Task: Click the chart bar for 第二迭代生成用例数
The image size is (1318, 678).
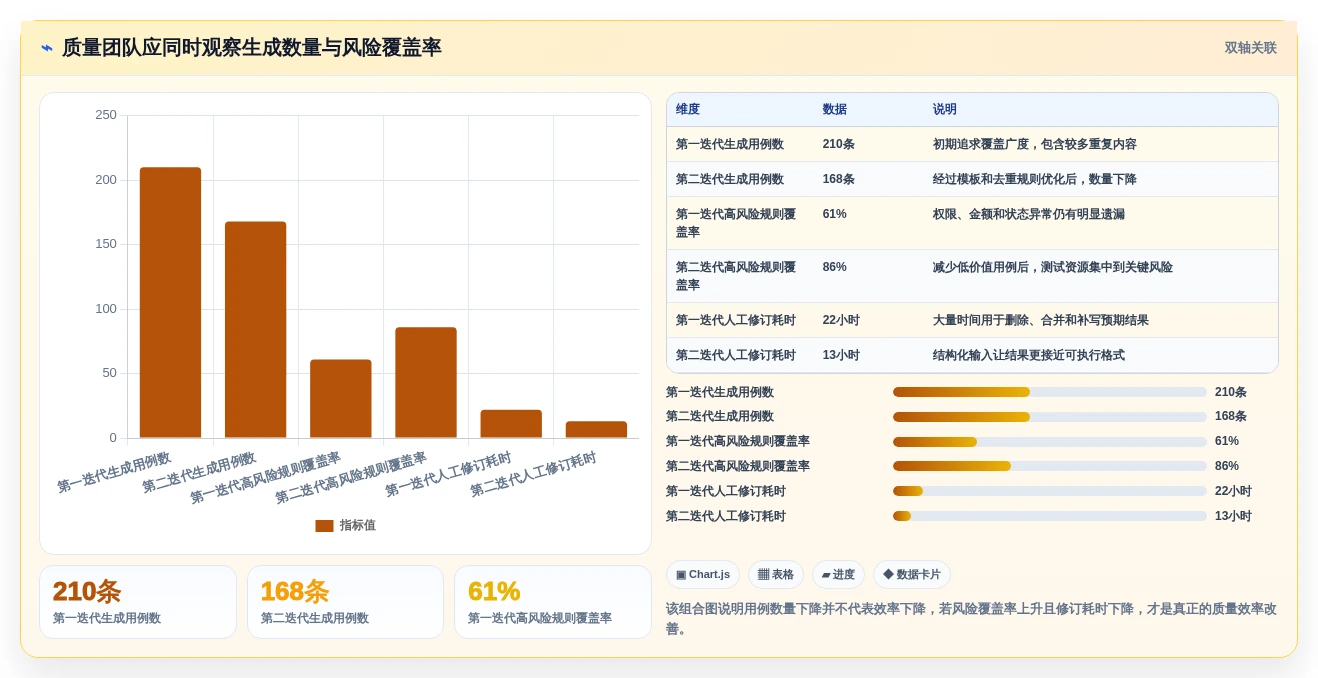Action: 255,330
